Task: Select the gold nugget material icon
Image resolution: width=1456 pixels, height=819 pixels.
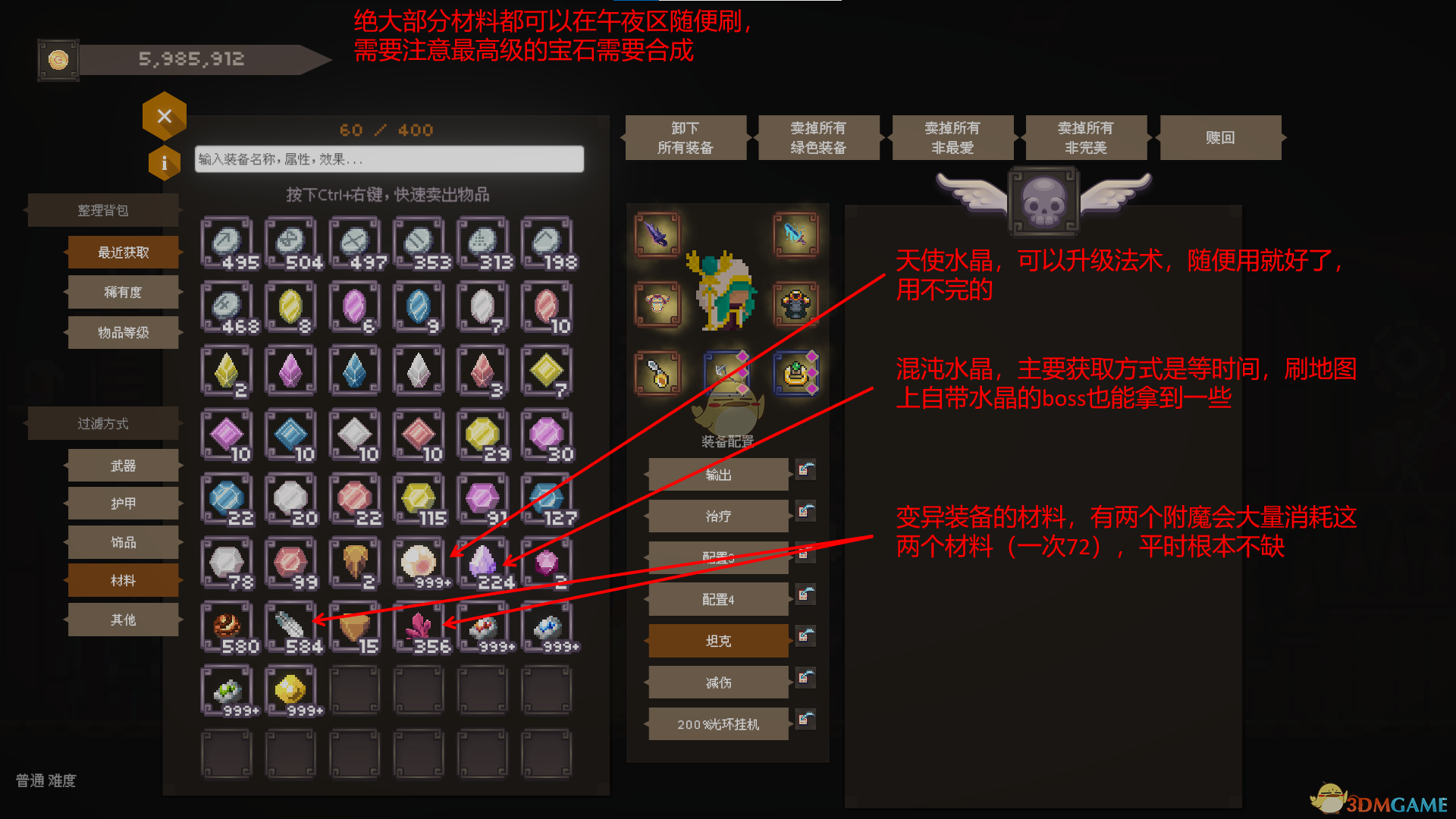Action: pyautogui.click(x=290, y=691)
